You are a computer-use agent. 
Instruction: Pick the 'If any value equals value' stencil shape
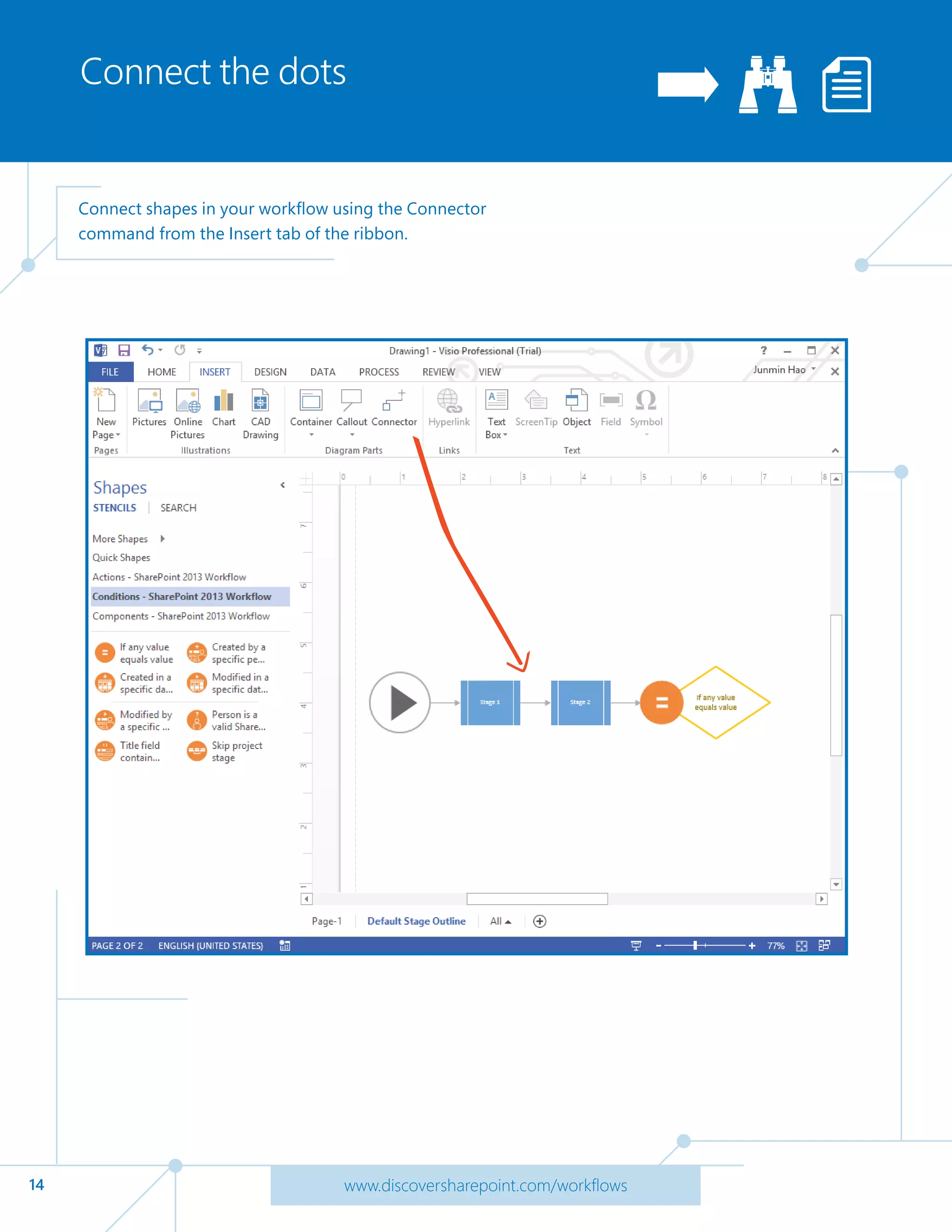[134, 653]
